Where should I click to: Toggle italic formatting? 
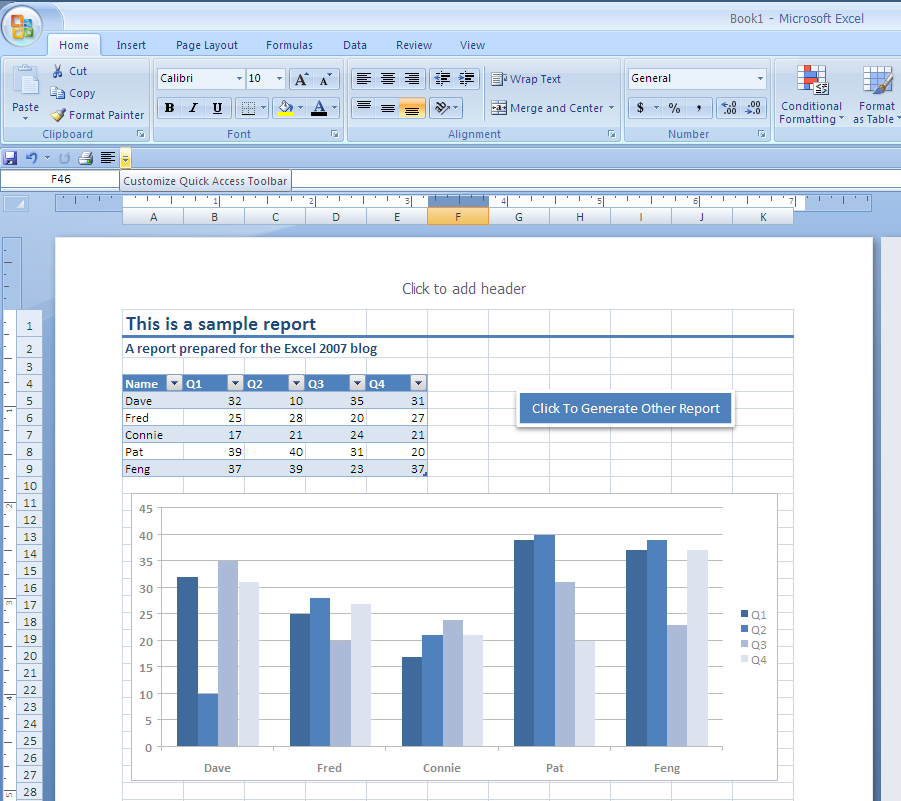pos(193,108)
